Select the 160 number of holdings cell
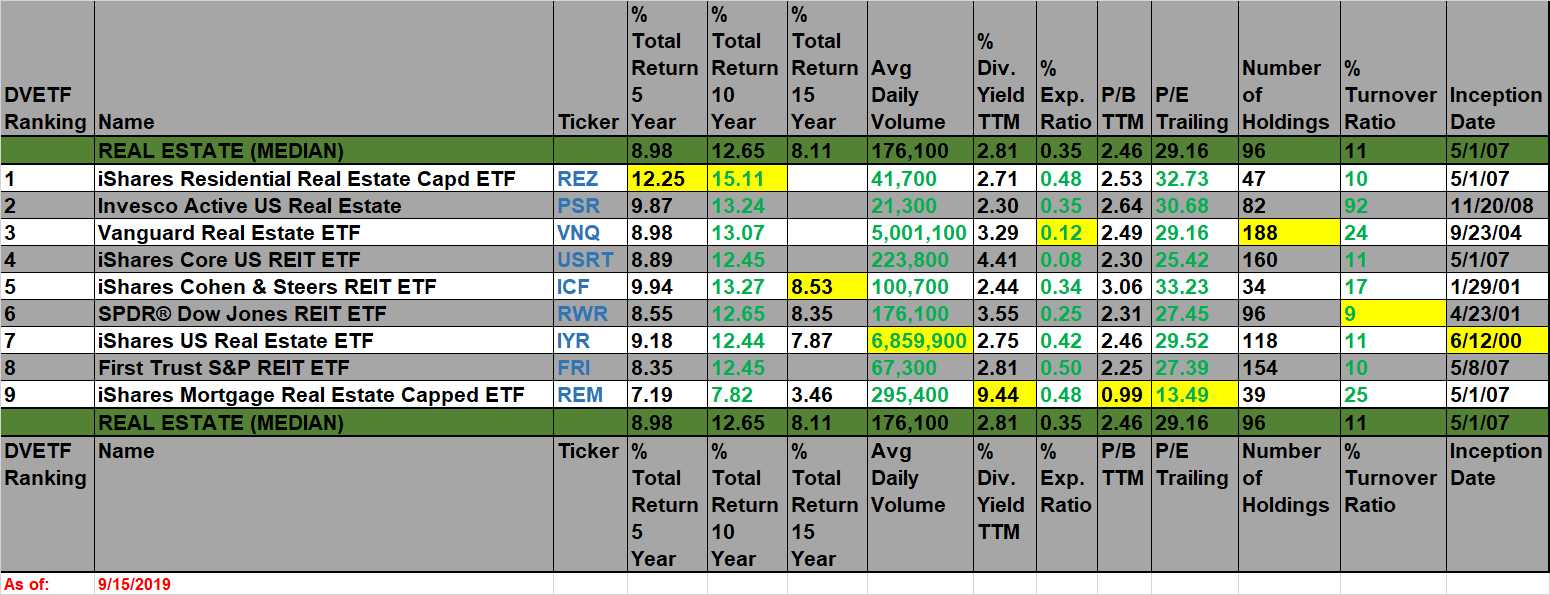The height and width of the screenshot is (595, 1550). (x=1289, y=260)
